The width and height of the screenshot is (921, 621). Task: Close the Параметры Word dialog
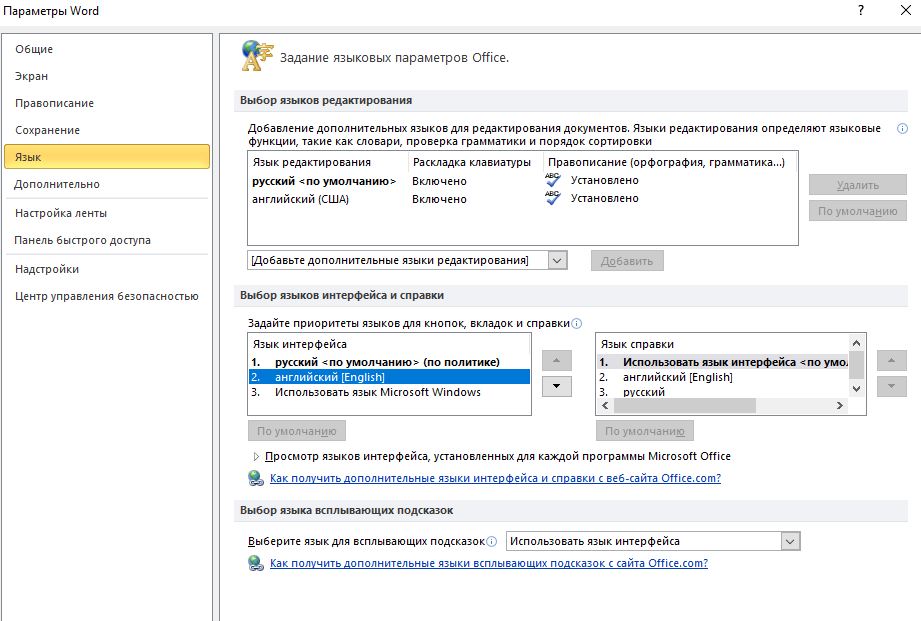(906, 10)
